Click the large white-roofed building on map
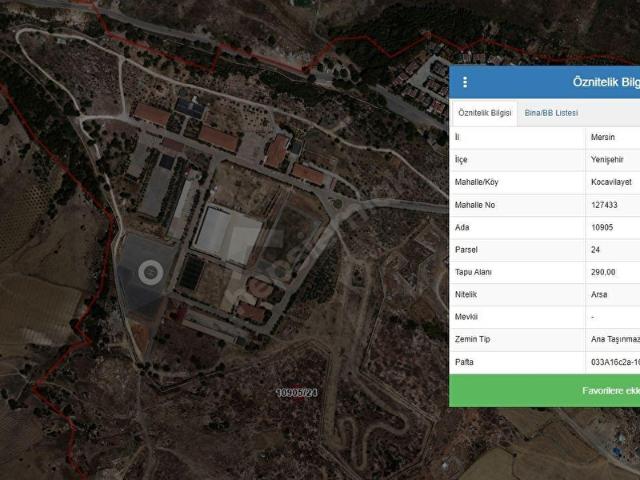640x480 pixels. tap(226, 233)
